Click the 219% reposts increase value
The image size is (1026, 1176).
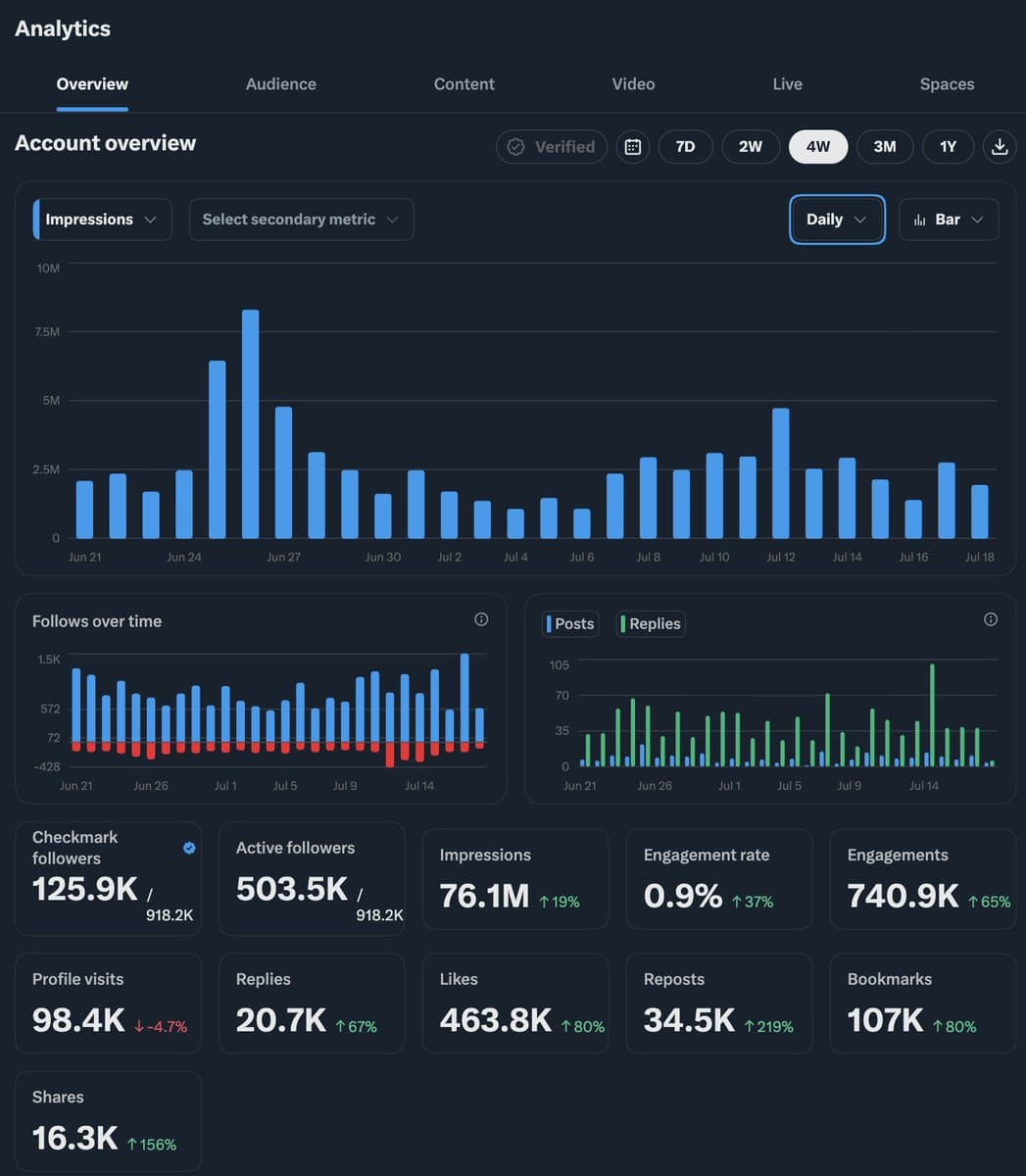tap(768, 1027)
